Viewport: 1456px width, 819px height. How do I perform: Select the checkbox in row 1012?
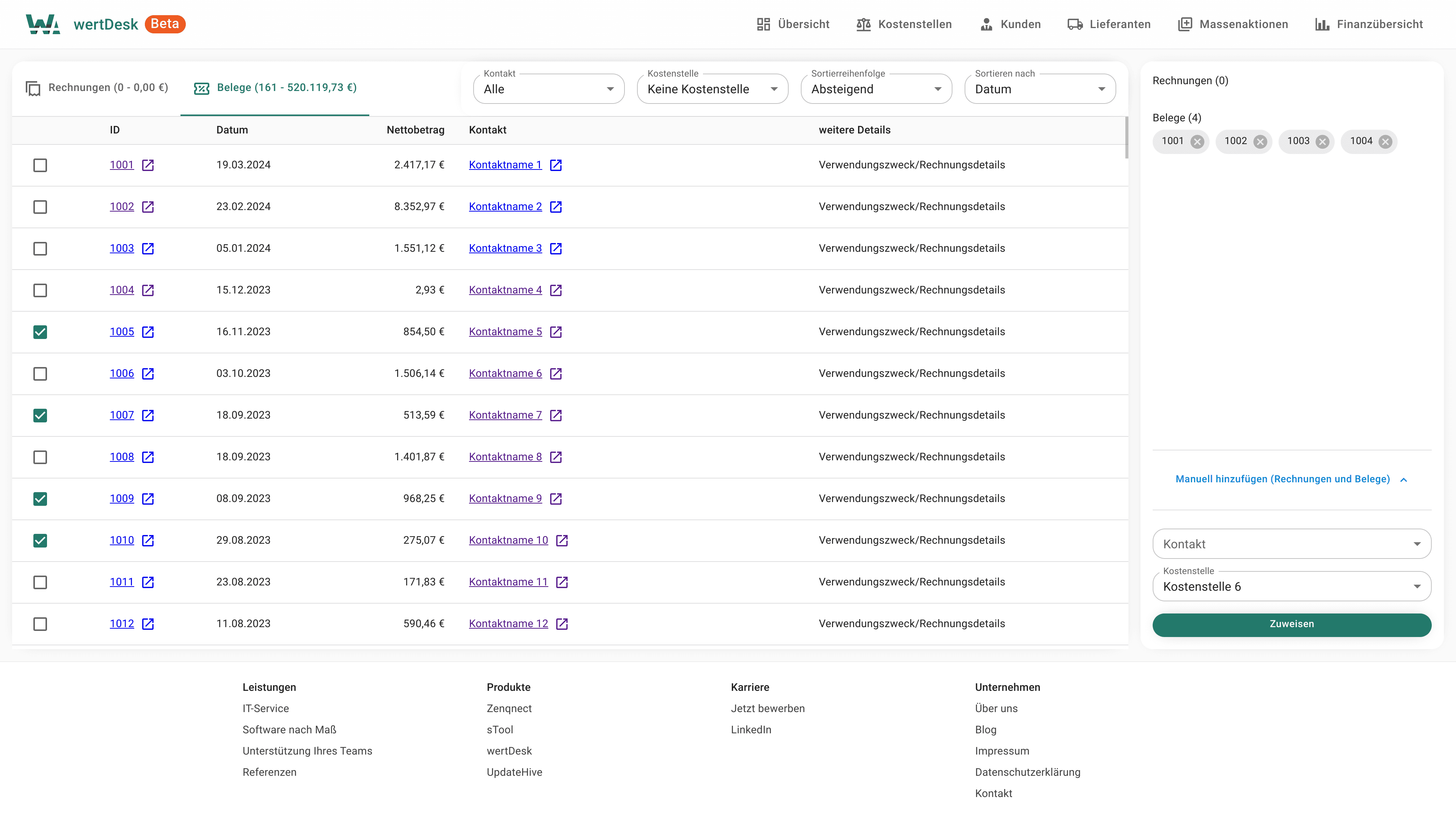point(40,624)
